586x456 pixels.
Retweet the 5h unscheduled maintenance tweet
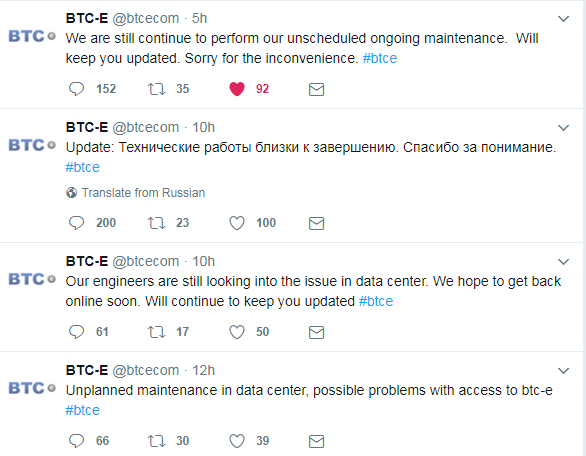click(x=156, y=89)
